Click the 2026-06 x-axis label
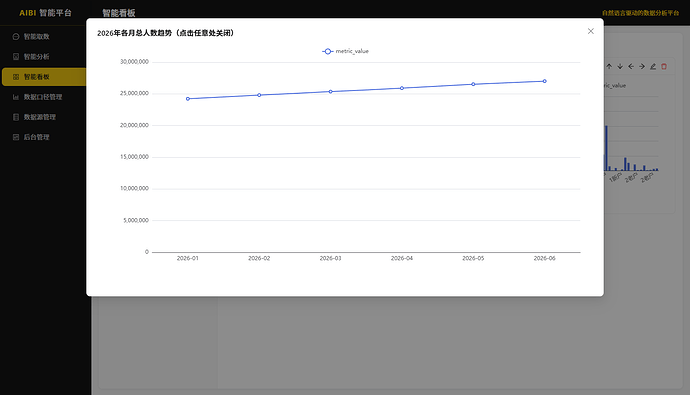The height and width of the screenshot is (395, 690). click(x=544, y=258)
